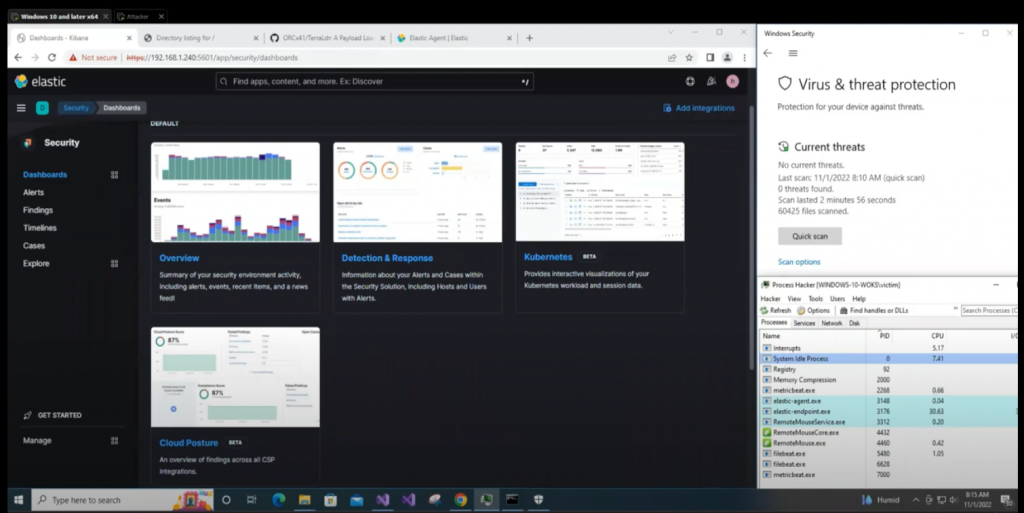Click Add integrations link
Image resolution: width=1024 pixels, height=513 pixels.
click(x=699, y=108)
